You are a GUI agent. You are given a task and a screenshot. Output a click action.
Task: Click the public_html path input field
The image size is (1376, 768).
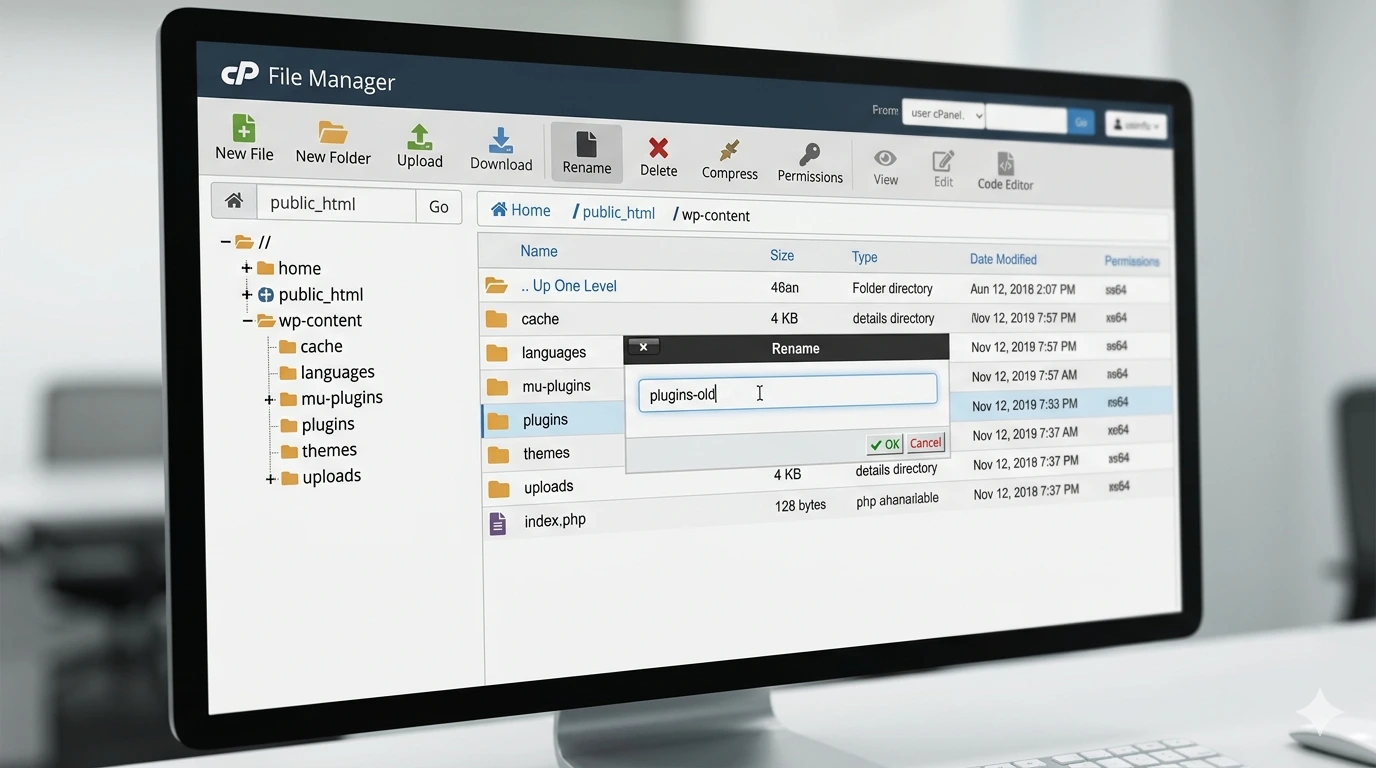tap(336, 204)
